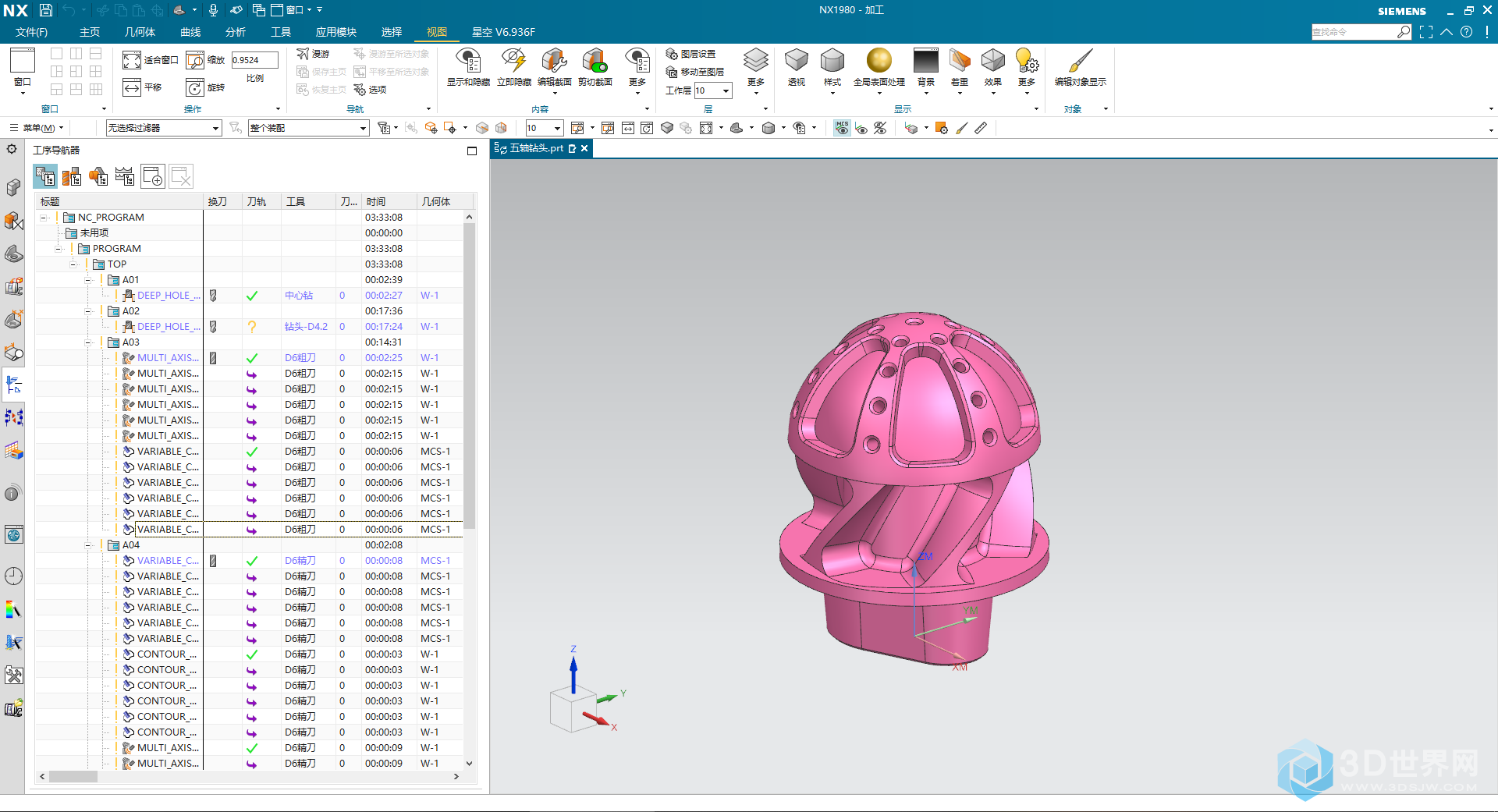This screenshot has width=1498, height=812.
Task: Select the Geometry View icon in navigator
Action: tap(98, 177)
